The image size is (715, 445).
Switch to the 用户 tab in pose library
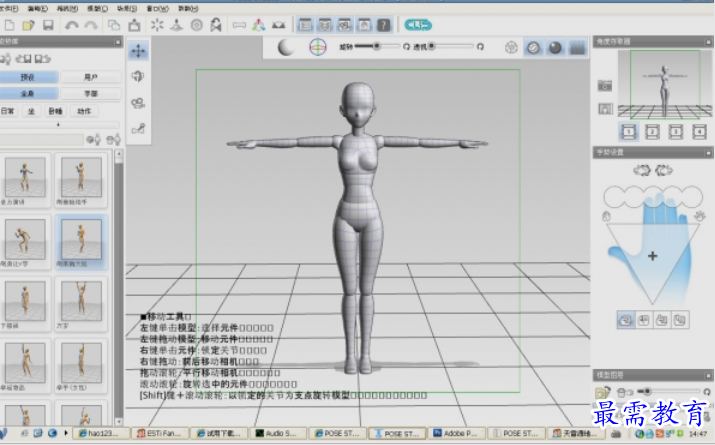(x=90, y=77)
